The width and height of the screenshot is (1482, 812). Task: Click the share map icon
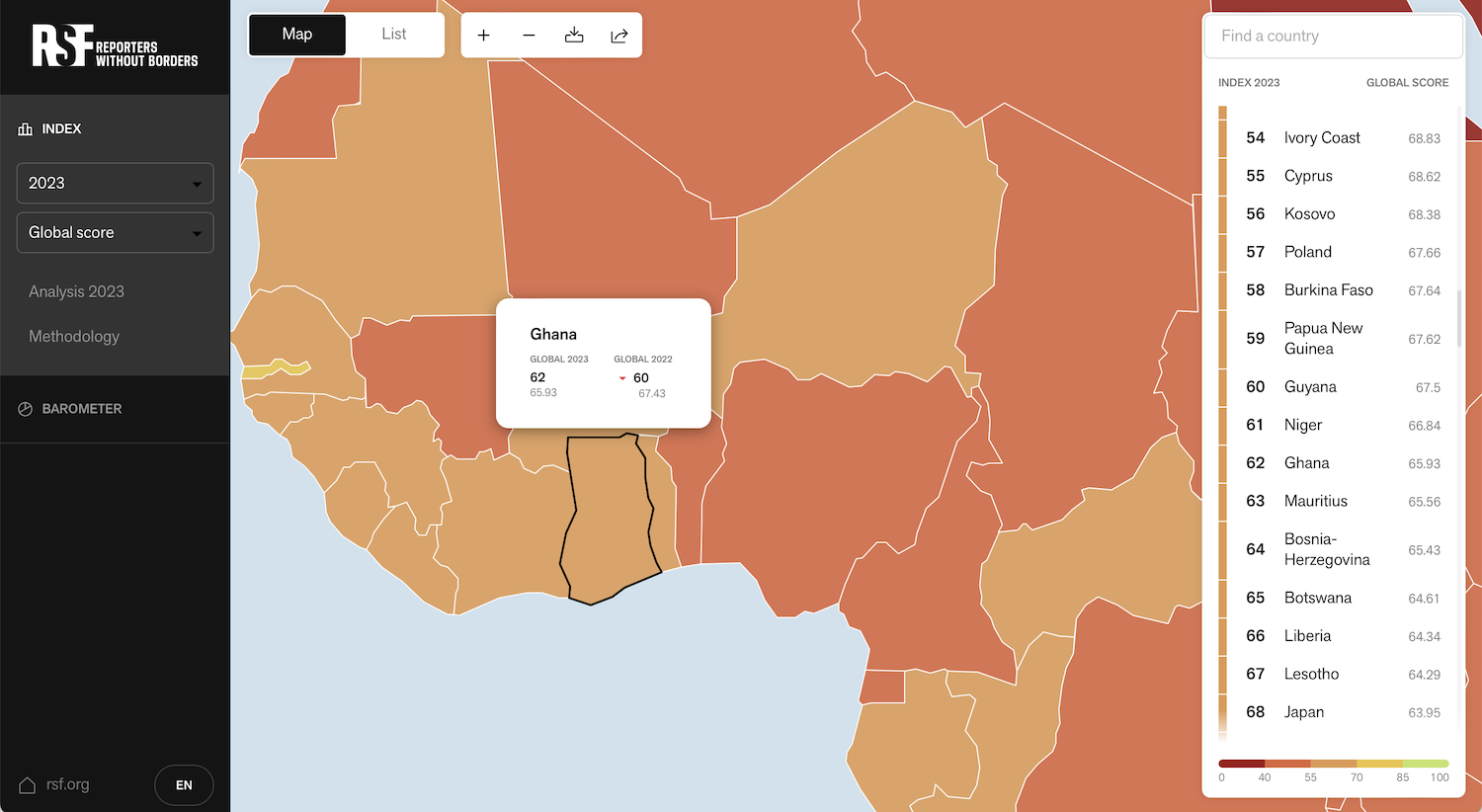(x=619, y=36)
